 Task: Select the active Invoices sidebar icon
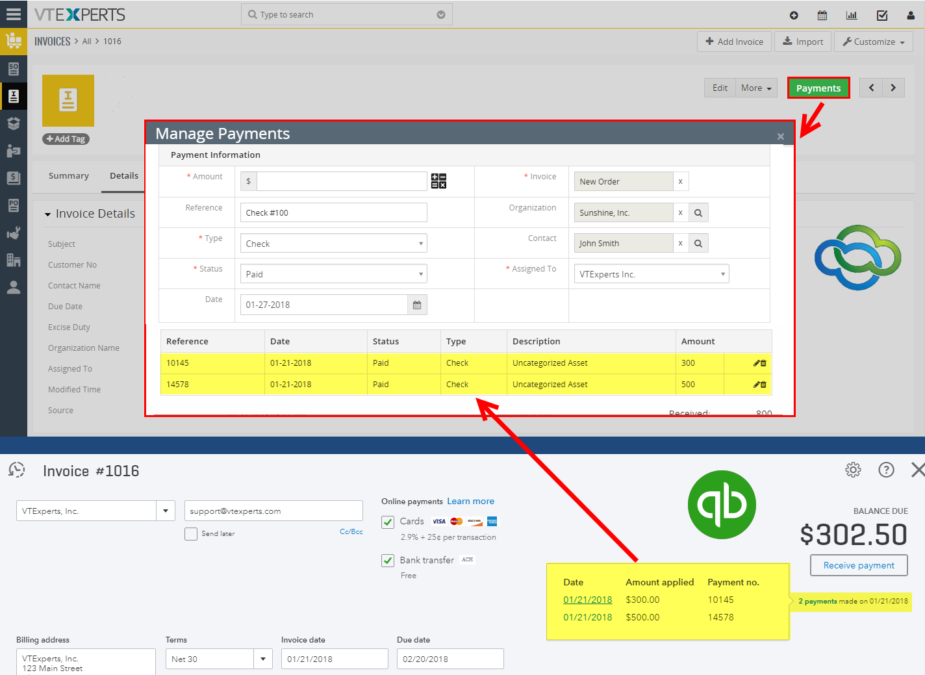click(14, 96)
